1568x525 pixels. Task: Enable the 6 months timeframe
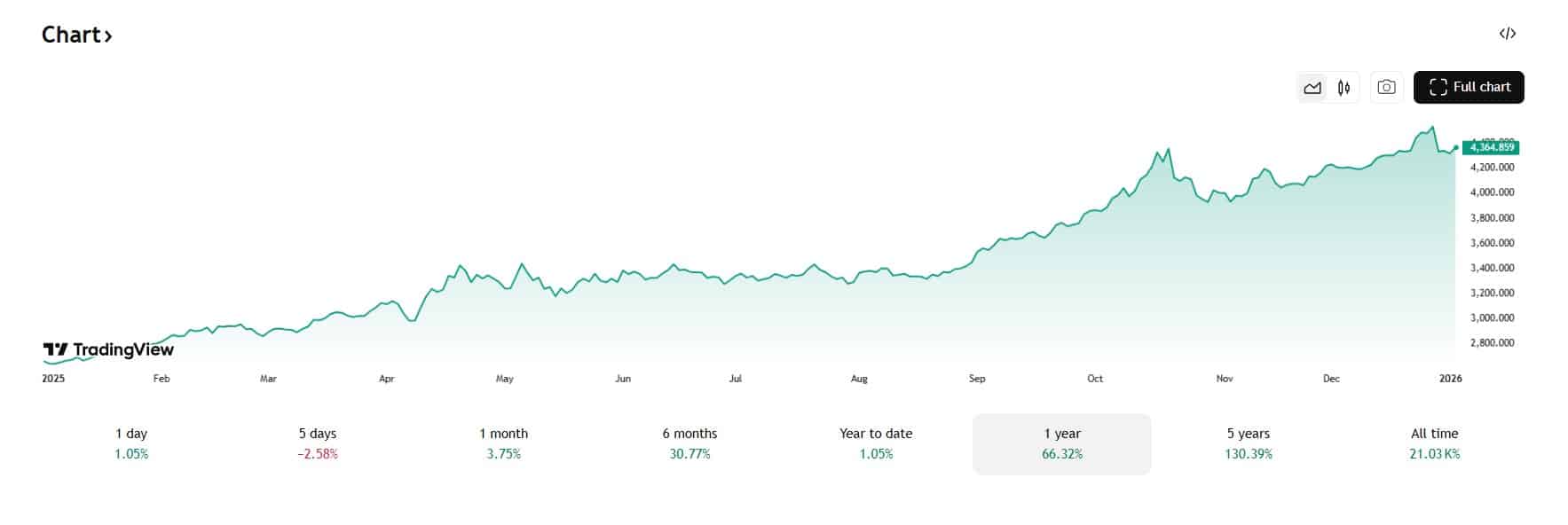point(690,443)
